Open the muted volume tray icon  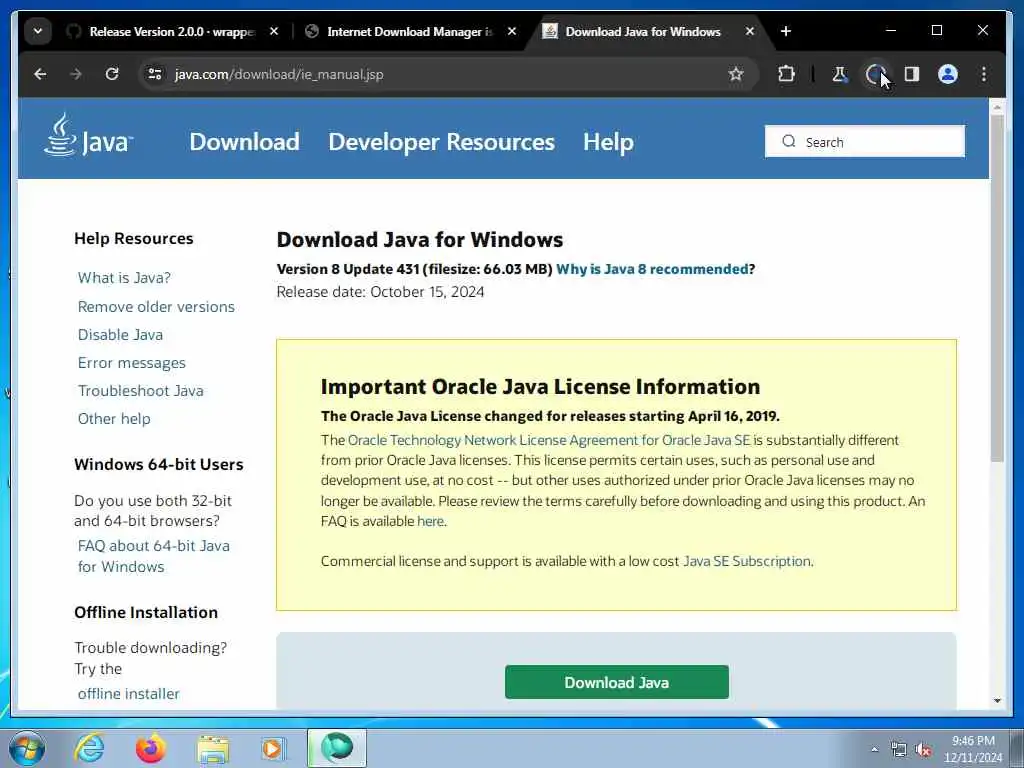pos(923,750)
